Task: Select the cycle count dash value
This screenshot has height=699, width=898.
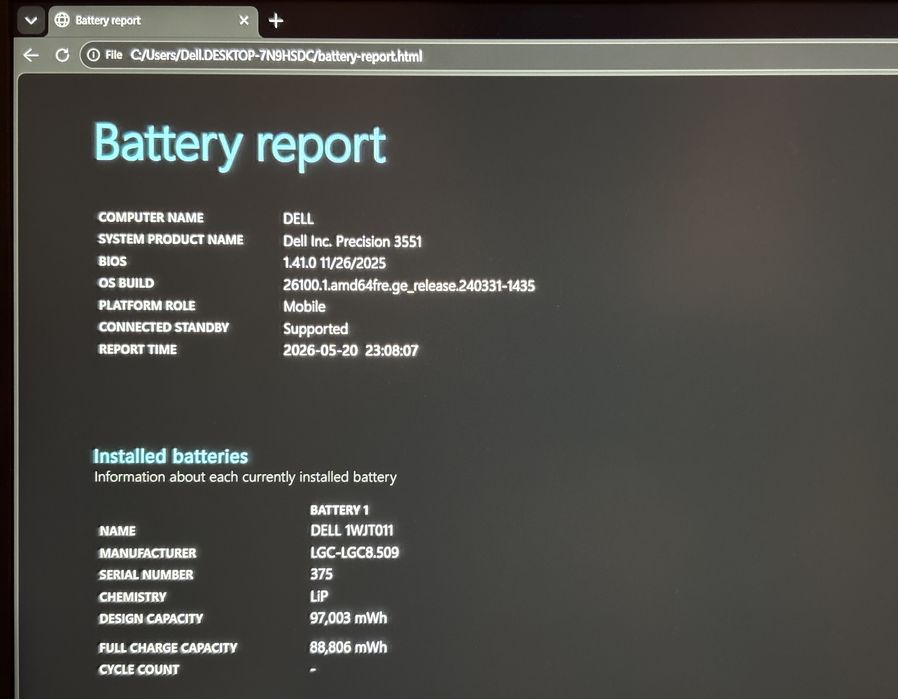Action: click(x=313, y=669)
